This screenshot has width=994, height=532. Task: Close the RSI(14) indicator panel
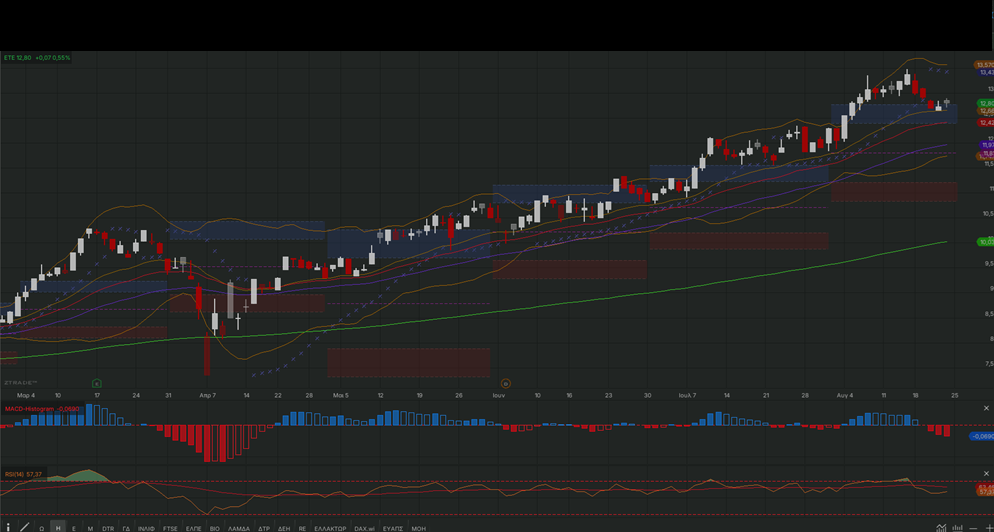coord(986,473)
